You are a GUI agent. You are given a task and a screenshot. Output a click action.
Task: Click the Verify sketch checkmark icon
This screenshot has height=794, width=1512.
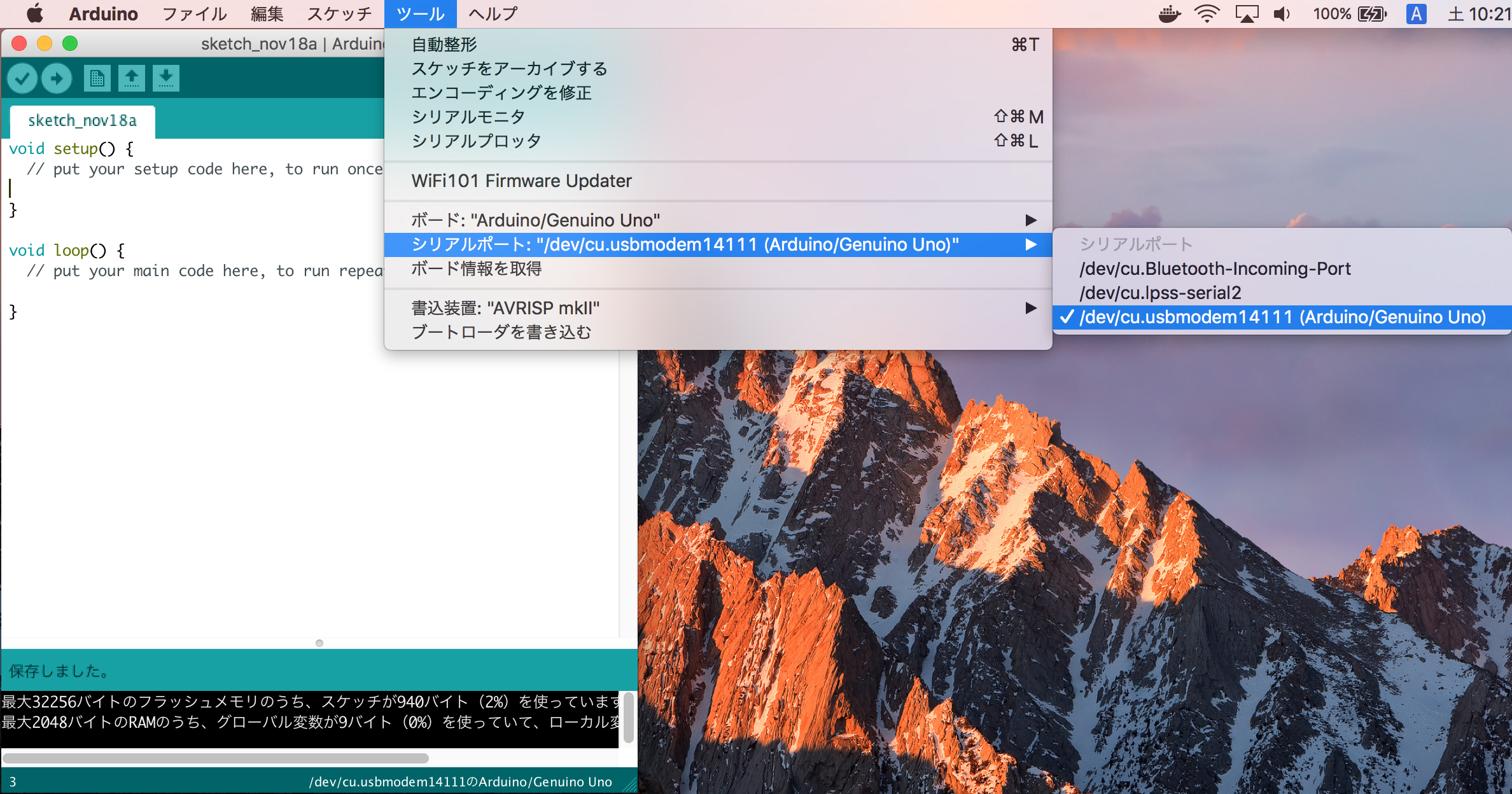click(x=22, y=79)
